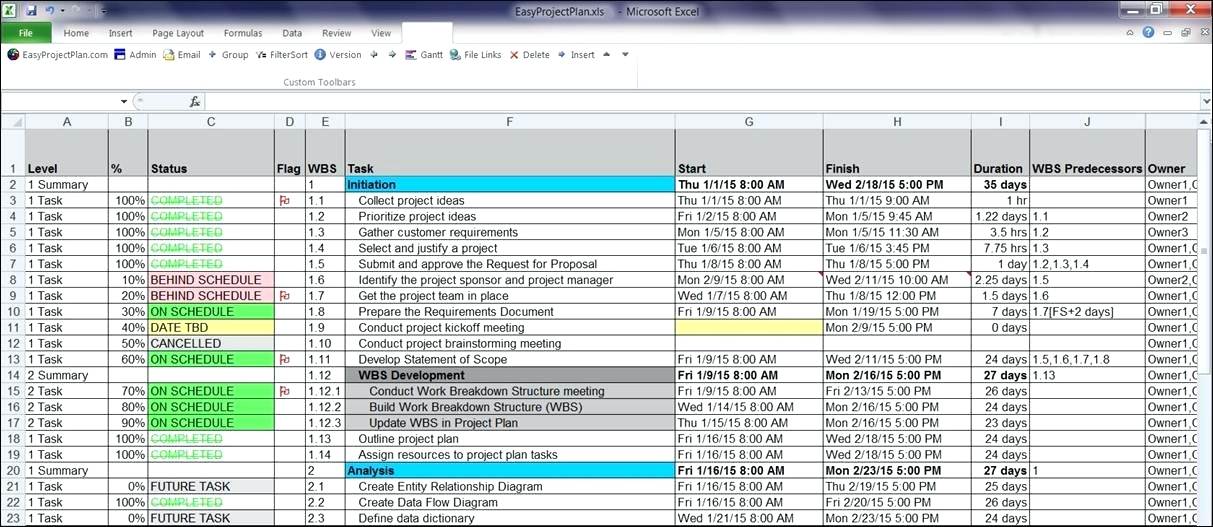
Task: Launch the Email toolbar command
Action: click(182, 55)
